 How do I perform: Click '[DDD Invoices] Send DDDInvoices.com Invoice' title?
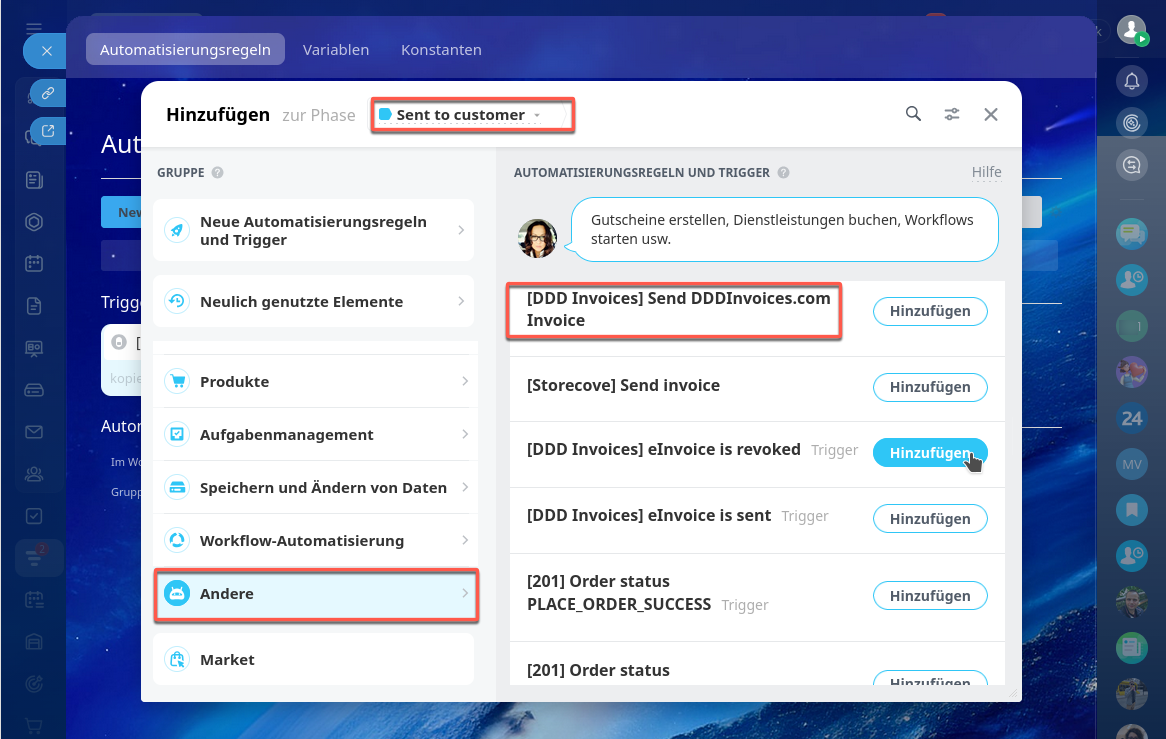click(678, 309)
